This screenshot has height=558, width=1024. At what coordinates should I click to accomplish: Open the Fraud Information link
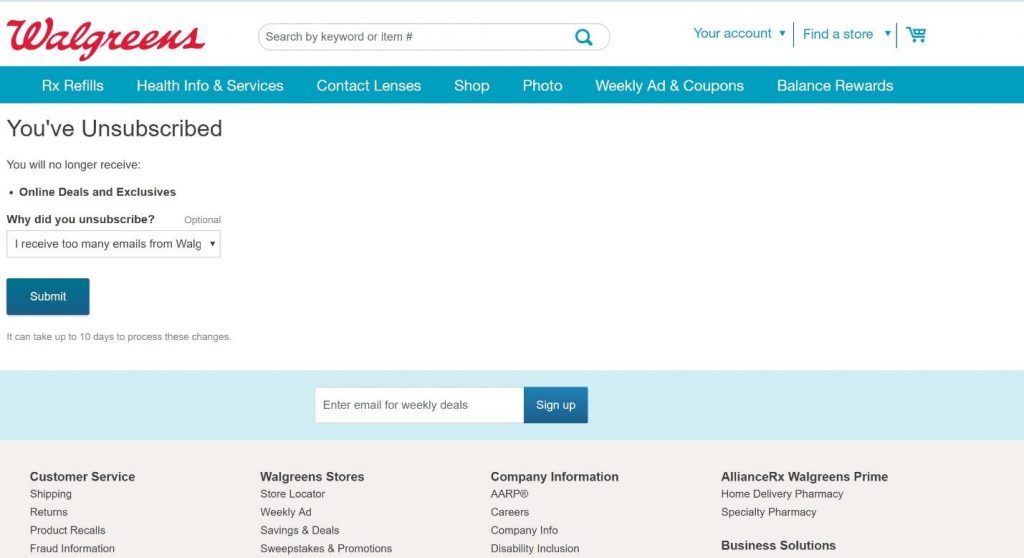(x=72, y=549)
